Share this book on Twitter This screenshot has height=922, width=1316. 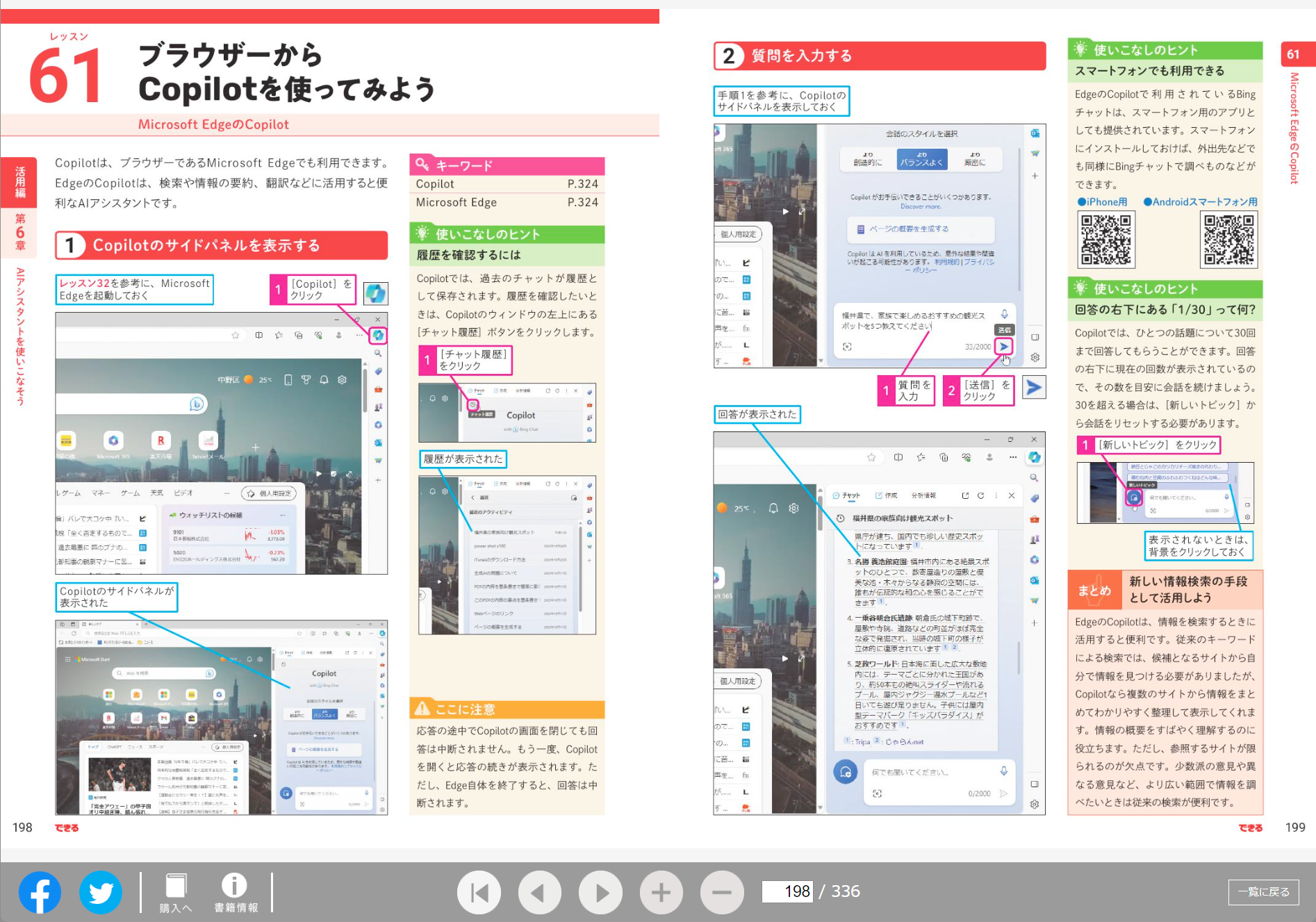[x=101, y=892]
